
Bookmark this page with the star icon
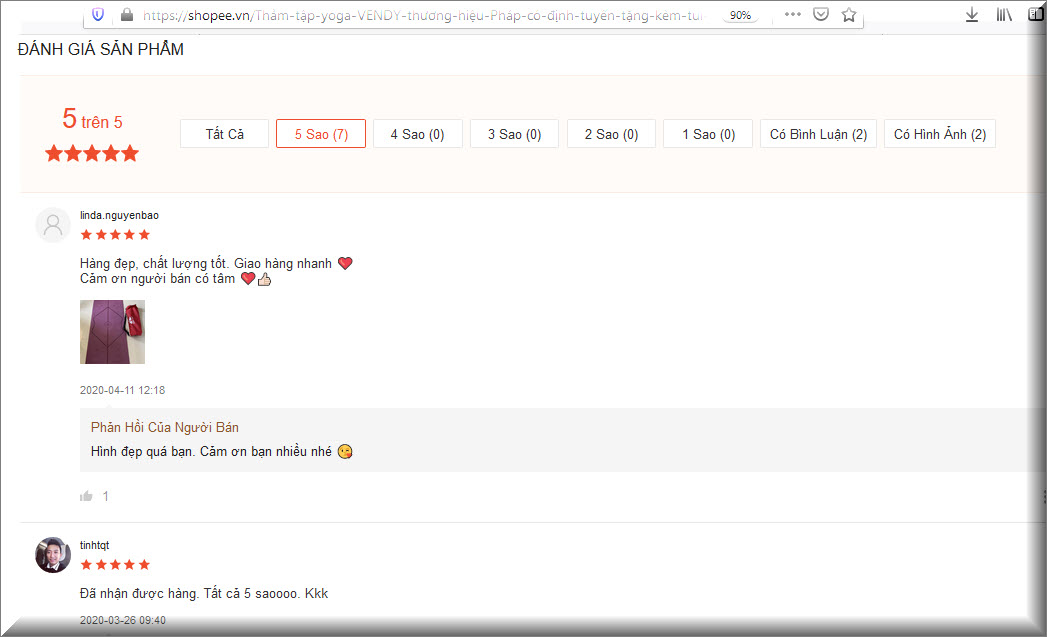(x=849, y=15)
